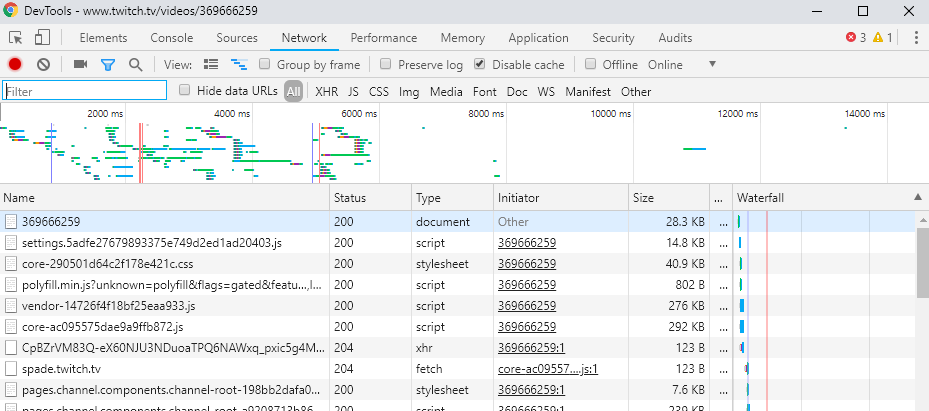Filter requests by XHR type
929x411 pixels.
[326, 91]
